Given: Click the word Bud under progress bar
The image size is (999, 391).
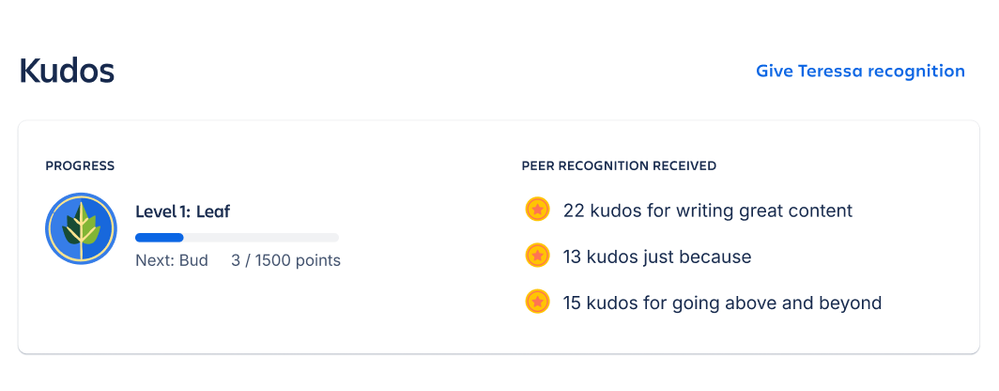Looking at the screenshot, I should pos(193,260).
